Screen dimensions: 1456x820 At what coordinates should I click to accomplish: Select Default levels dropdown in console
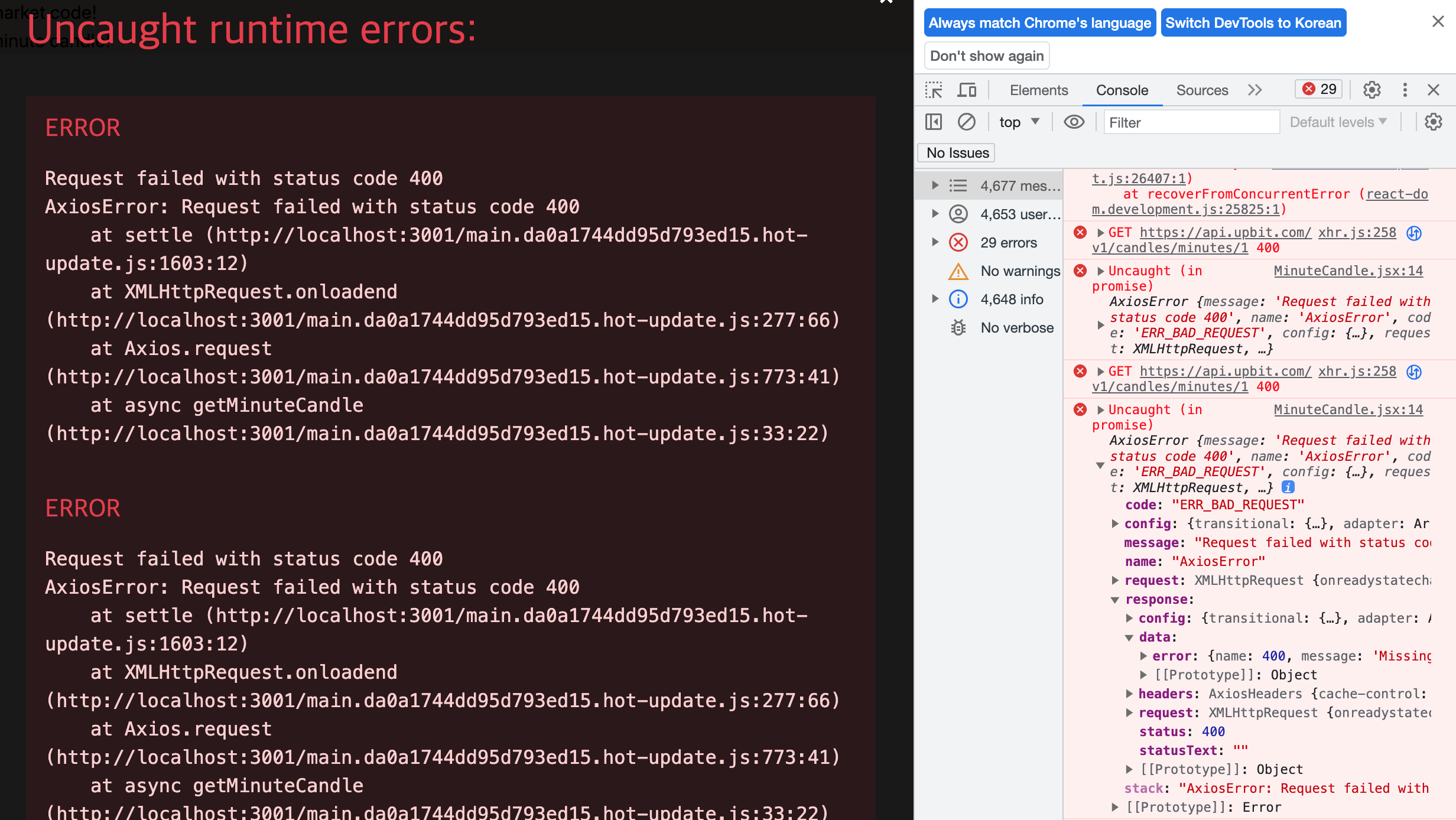[x=1335, y=122]
